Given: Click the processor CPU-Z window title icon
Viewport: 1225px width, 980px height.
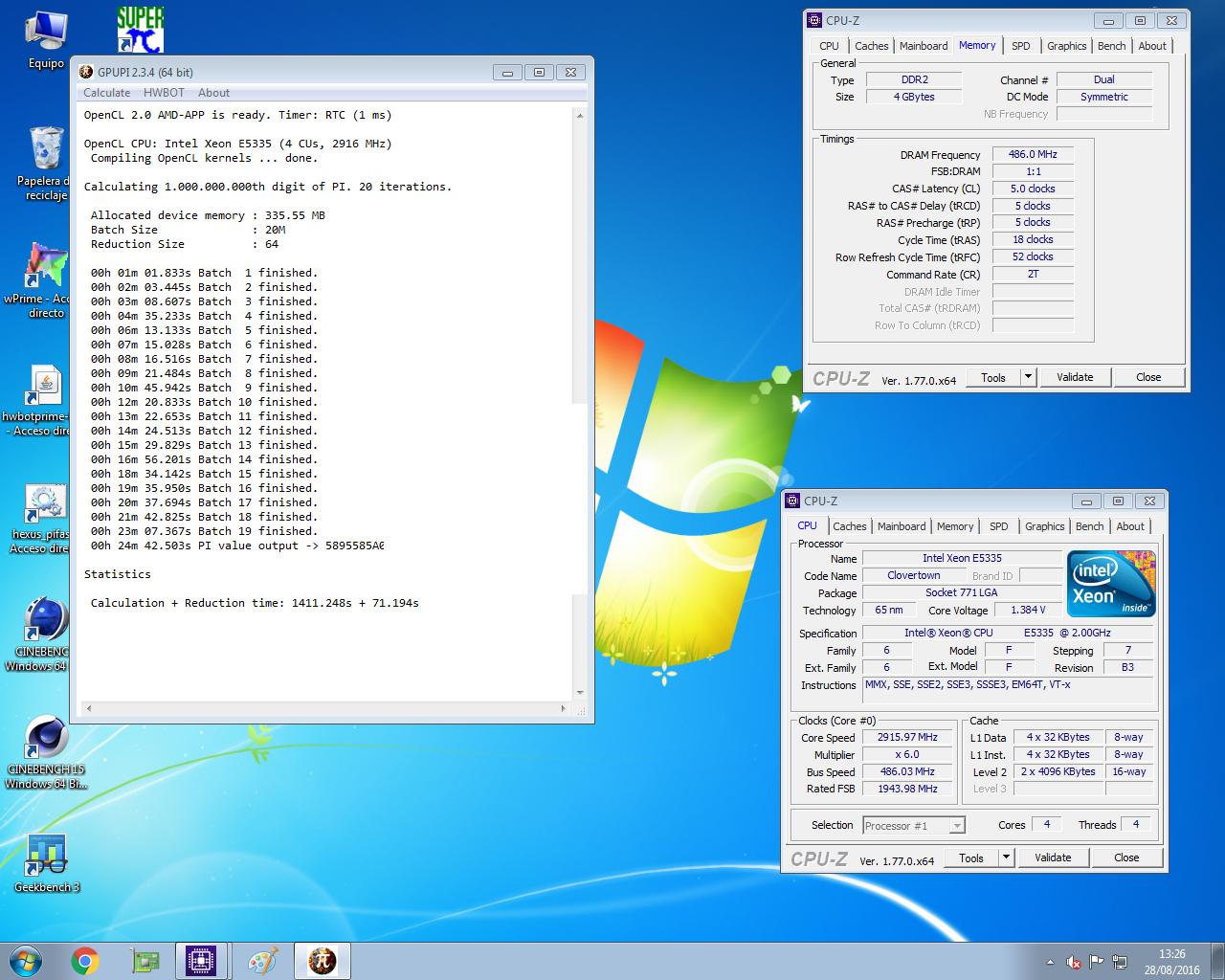Looking at the screenshot, I should (x=792, y=501).
